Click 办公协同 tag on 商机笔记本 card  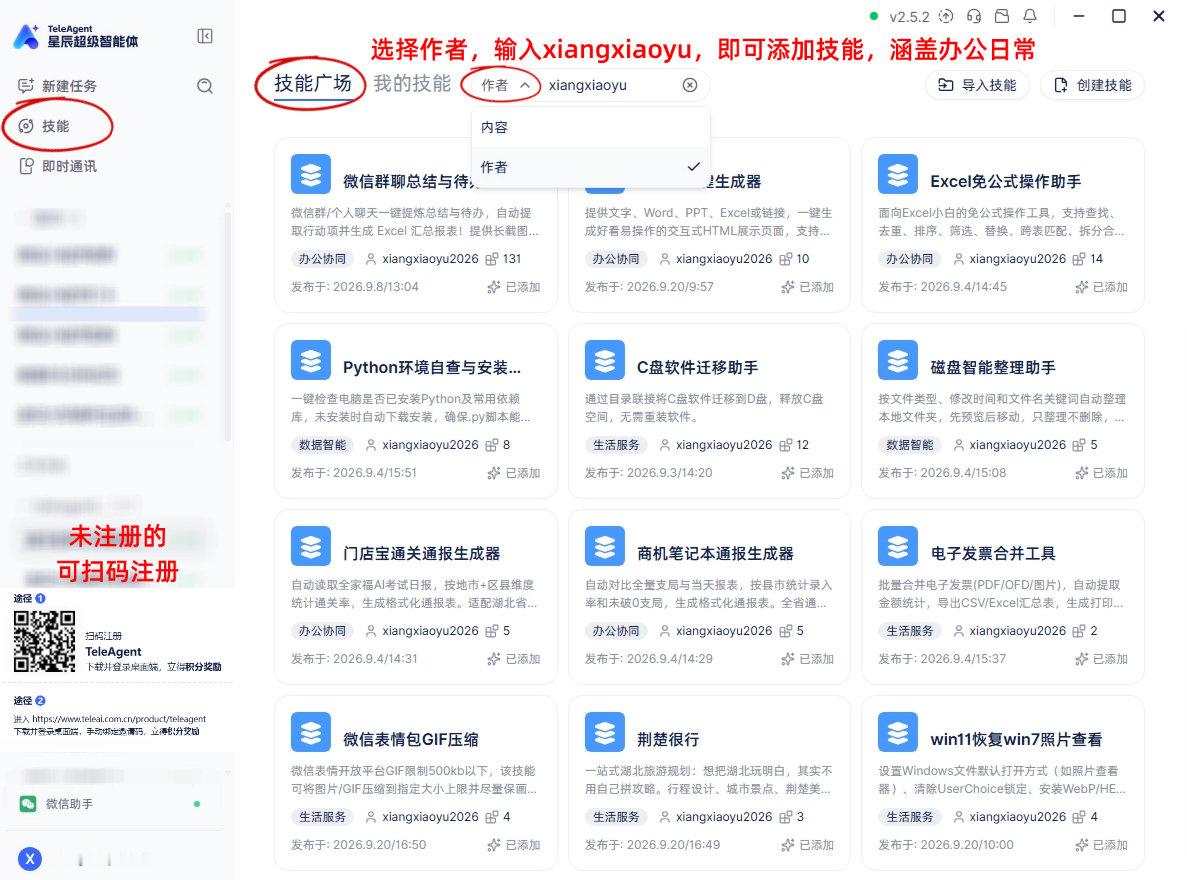(616, 631)
